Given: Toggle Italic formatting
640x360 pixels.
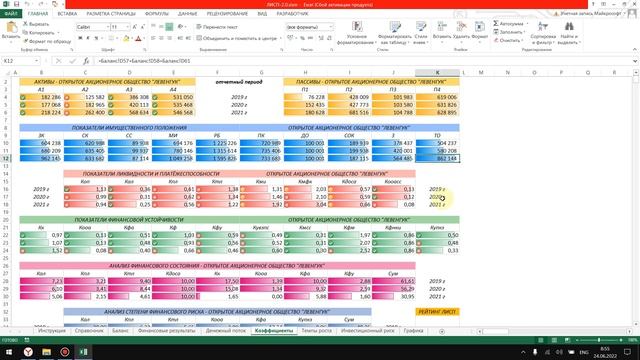Looking at the screenshot, I should 88,38.
